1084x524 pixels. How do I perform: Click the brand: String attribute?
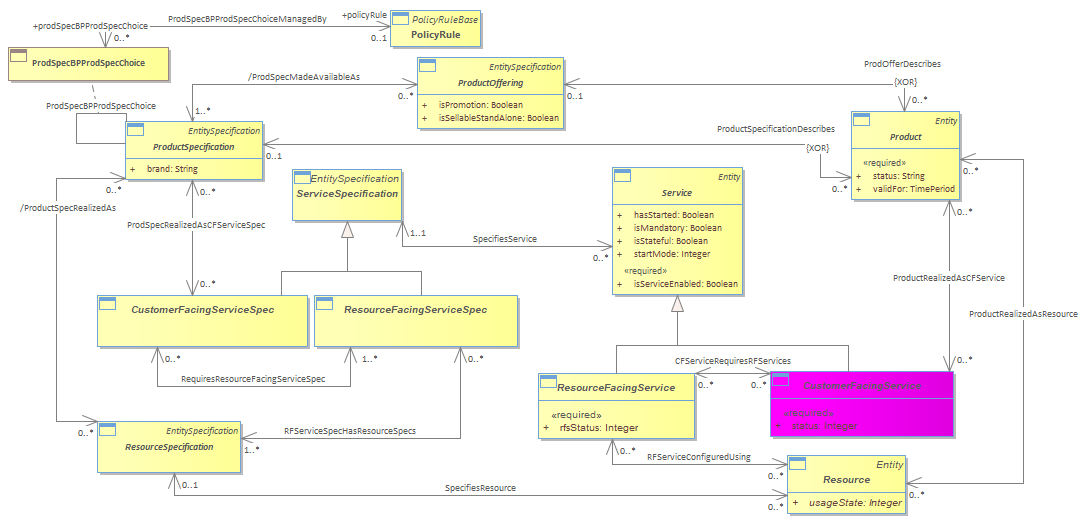(x=172, y=169)
